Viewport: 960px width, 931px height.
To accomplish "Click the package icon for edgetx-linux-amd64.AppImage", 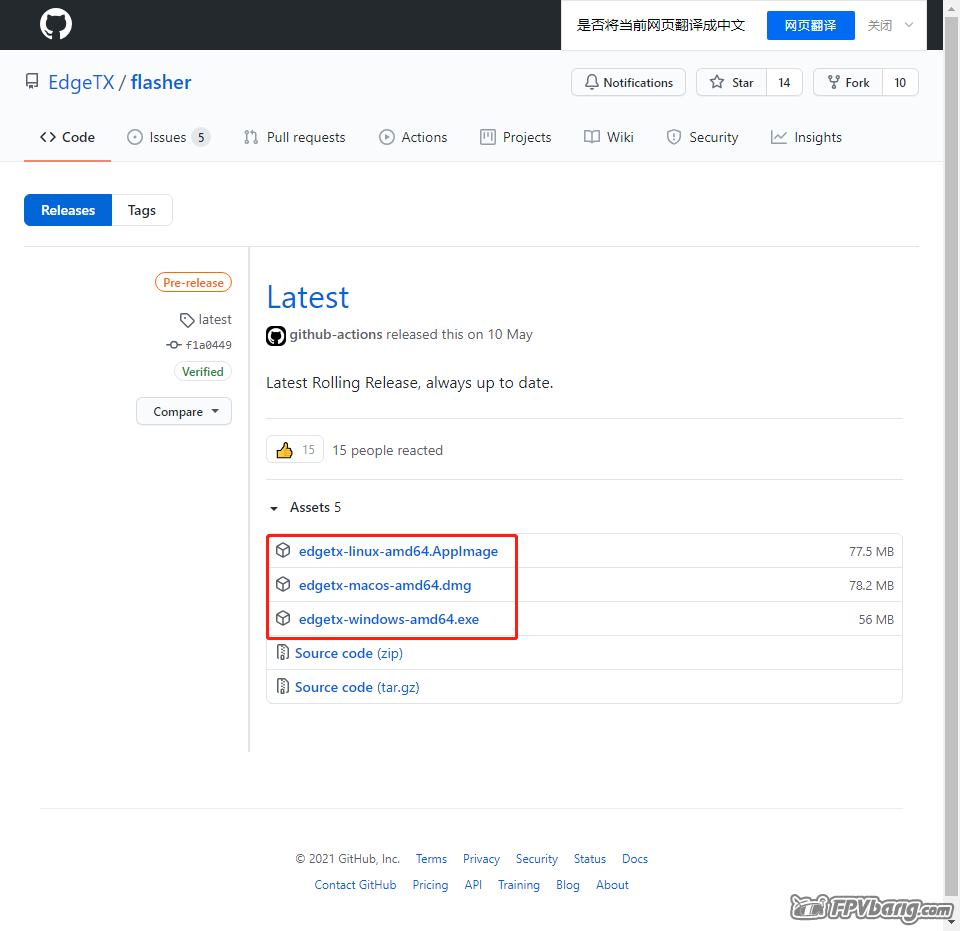I will [283, 550].
